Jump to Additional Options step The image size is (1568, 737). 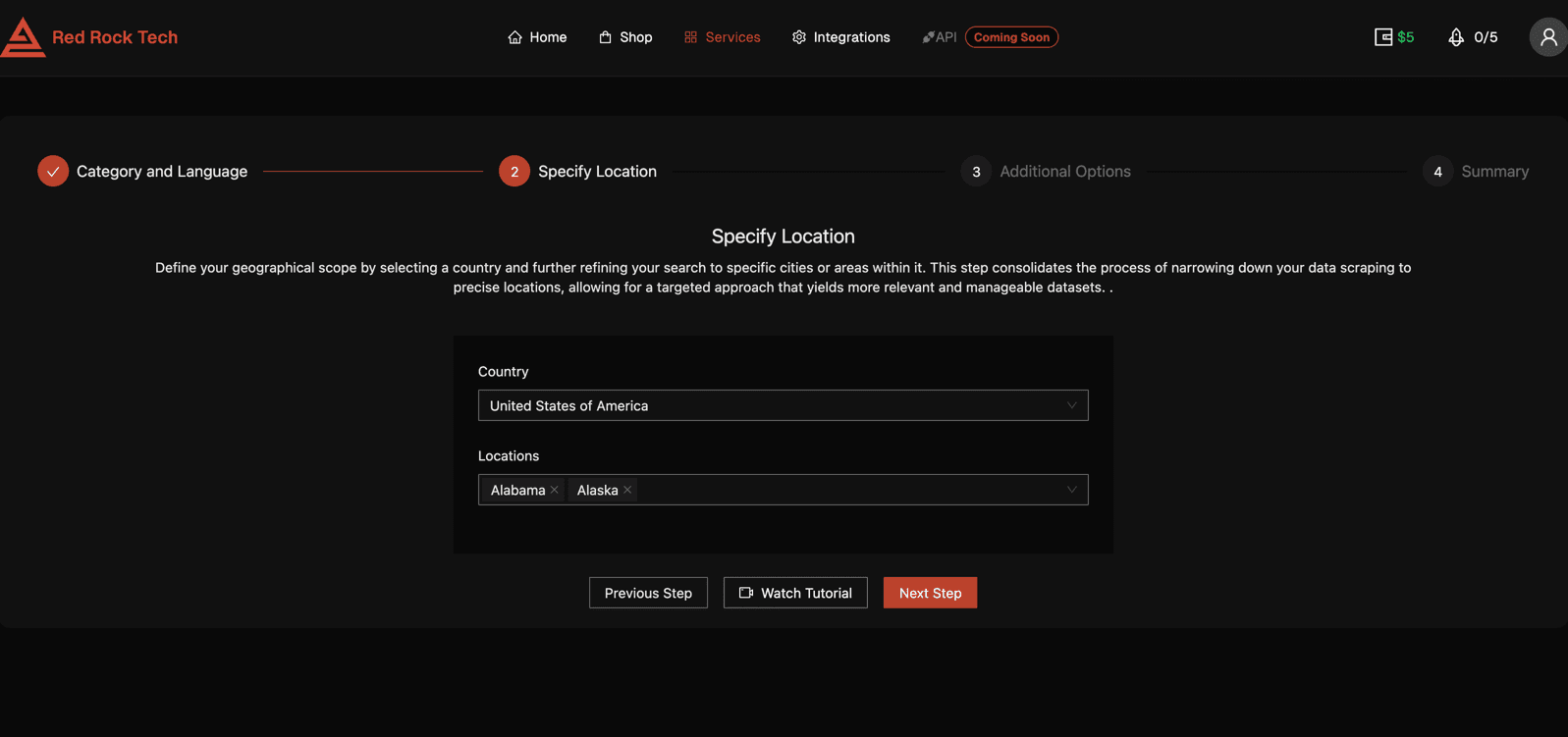(1065, 171)
